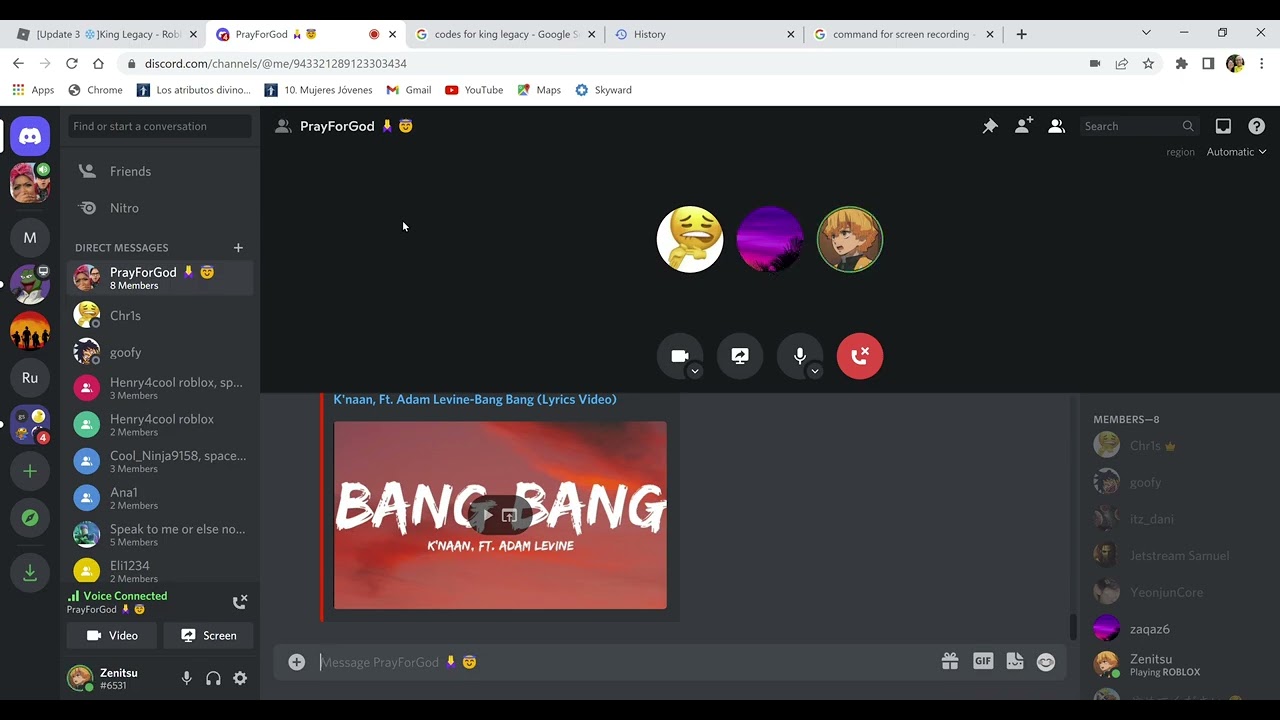
Task: Open microphone options dropdown arrow
Action: [814, 371]
